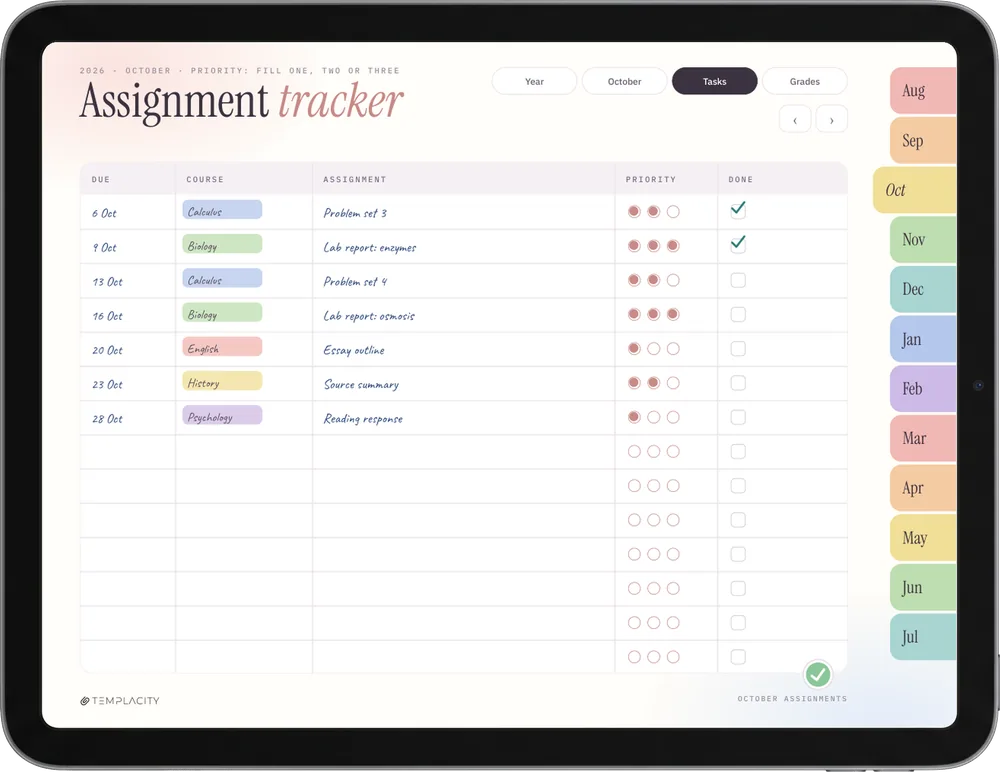Click 'Reading response' assignment text

[363, 419]
